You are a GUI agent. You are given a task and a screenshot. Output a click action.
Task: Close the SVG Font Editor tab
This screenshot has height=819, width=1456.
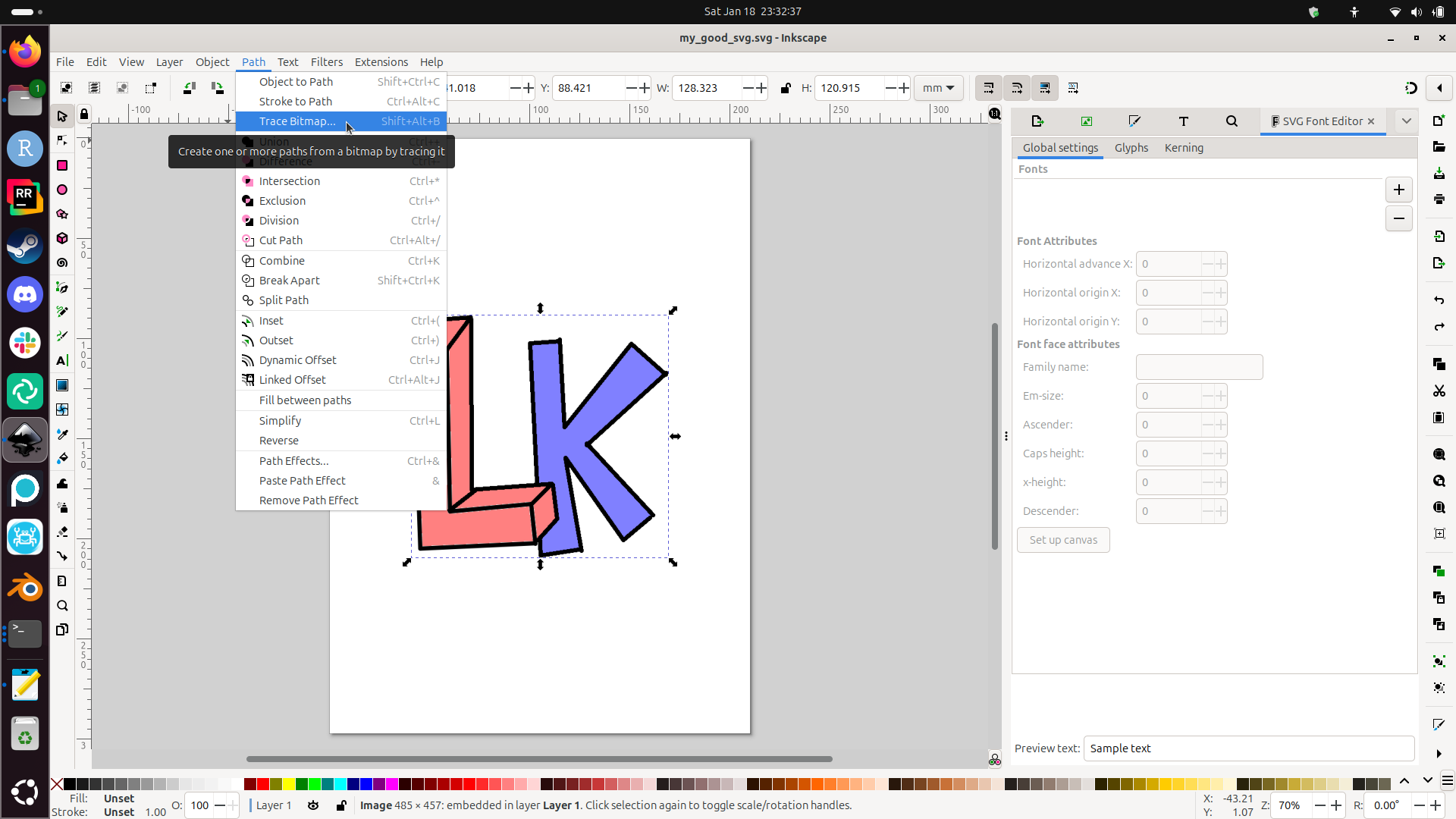pyautogui.click(x=1371, y=121)
